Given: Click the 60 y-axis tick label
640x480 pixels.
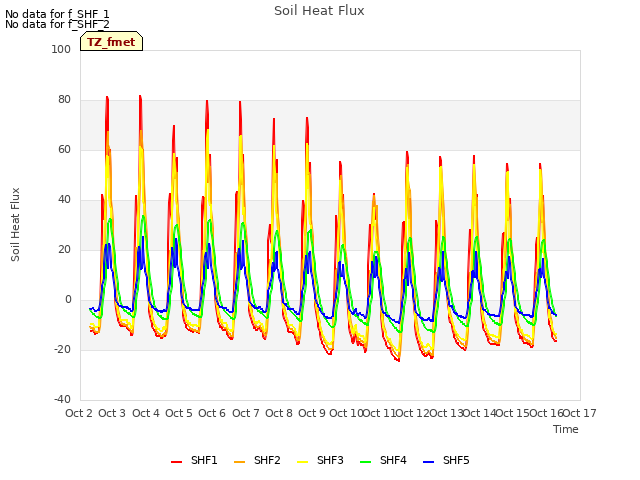Looking at the screenshot, I should [64, 149].
